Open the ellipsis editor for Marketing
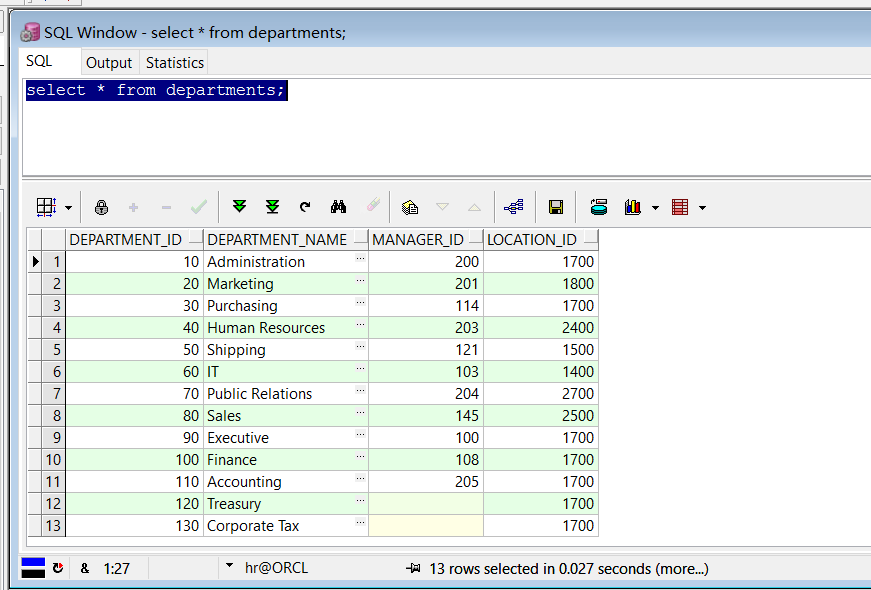Screen dimensions: 871x590 360,281
